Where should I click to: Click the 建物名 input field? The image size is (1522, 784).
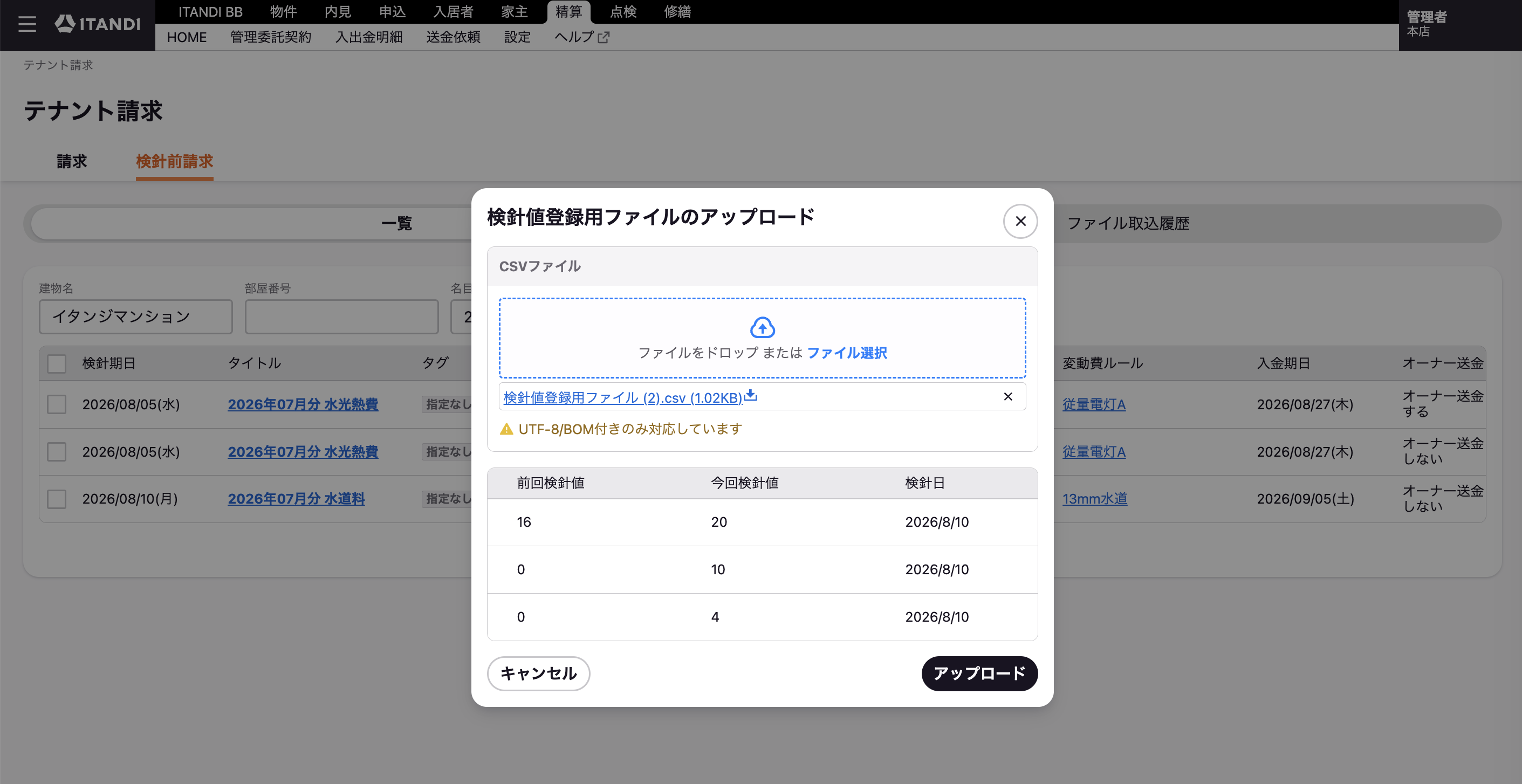click(136, 317)
